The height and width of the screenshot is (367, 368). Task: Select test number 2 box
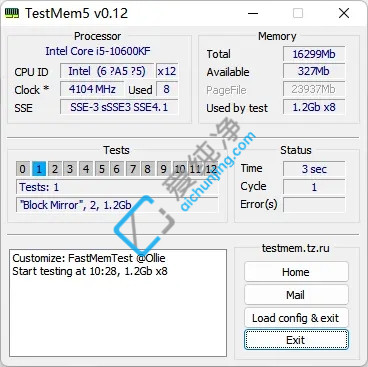coord(55,169)
